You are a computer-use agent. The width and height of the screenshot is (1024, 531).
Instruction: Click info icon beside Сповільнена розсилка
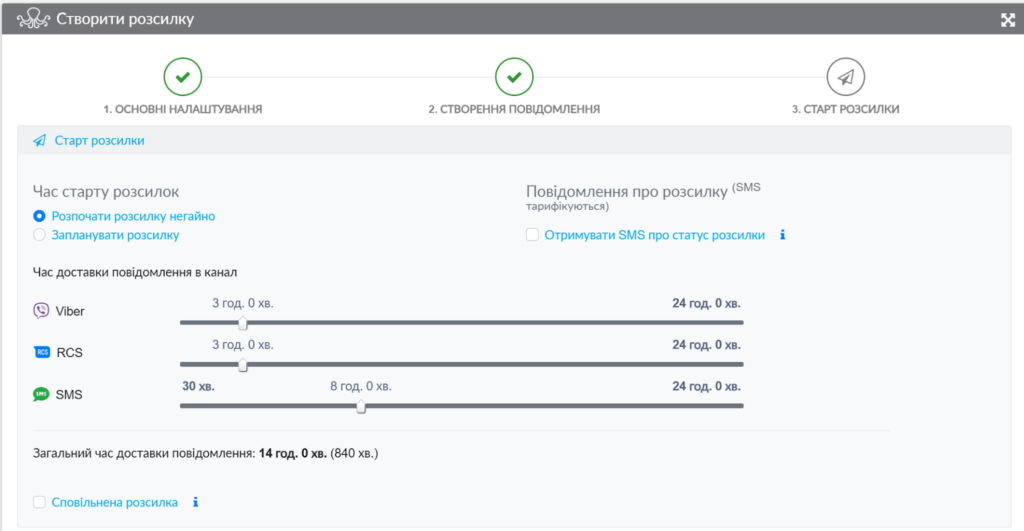pos(196,502)
